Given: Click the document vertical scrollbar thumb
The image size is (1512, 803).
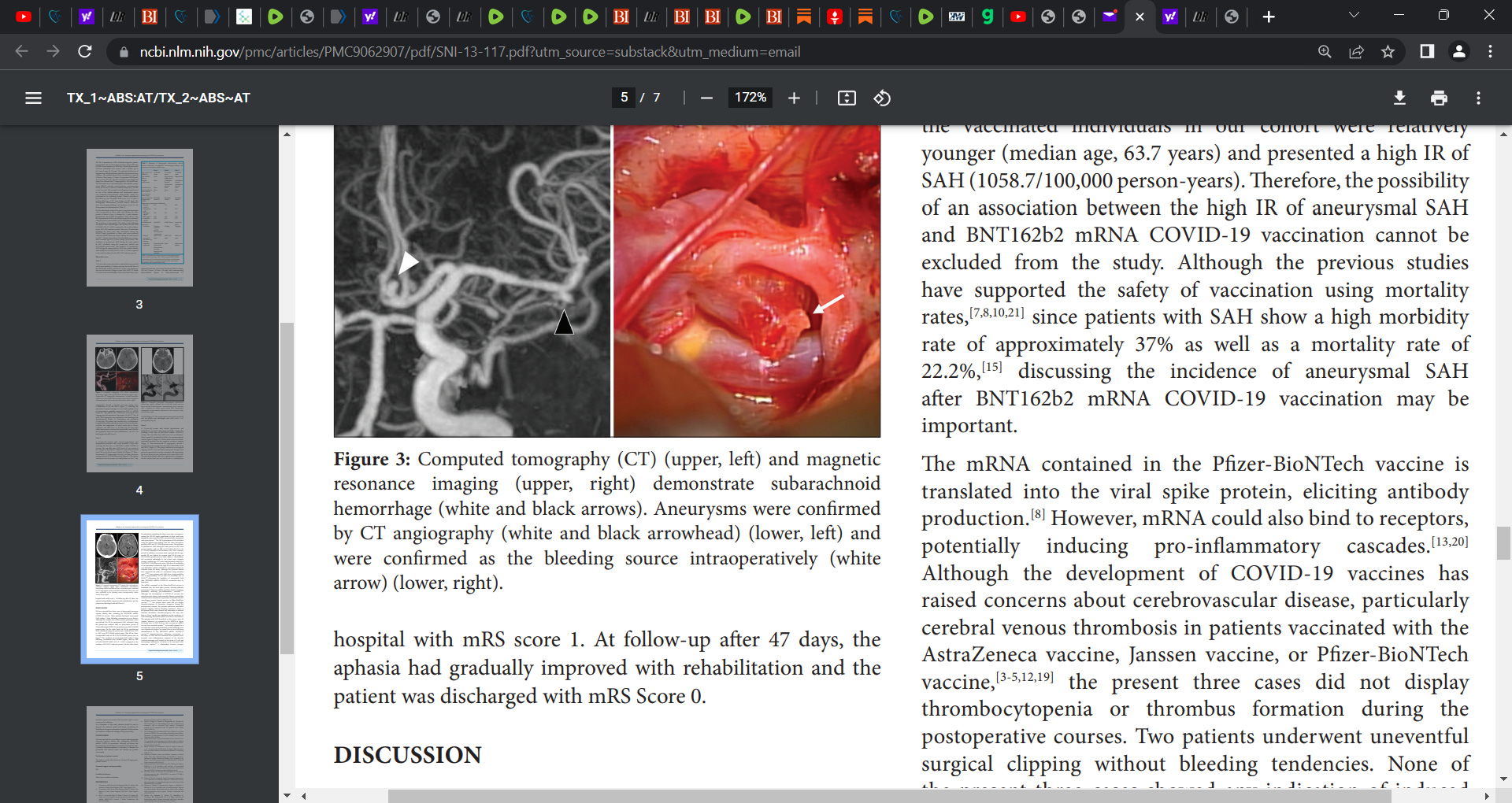Looking at the screenshot, I should click(1503, 543).
